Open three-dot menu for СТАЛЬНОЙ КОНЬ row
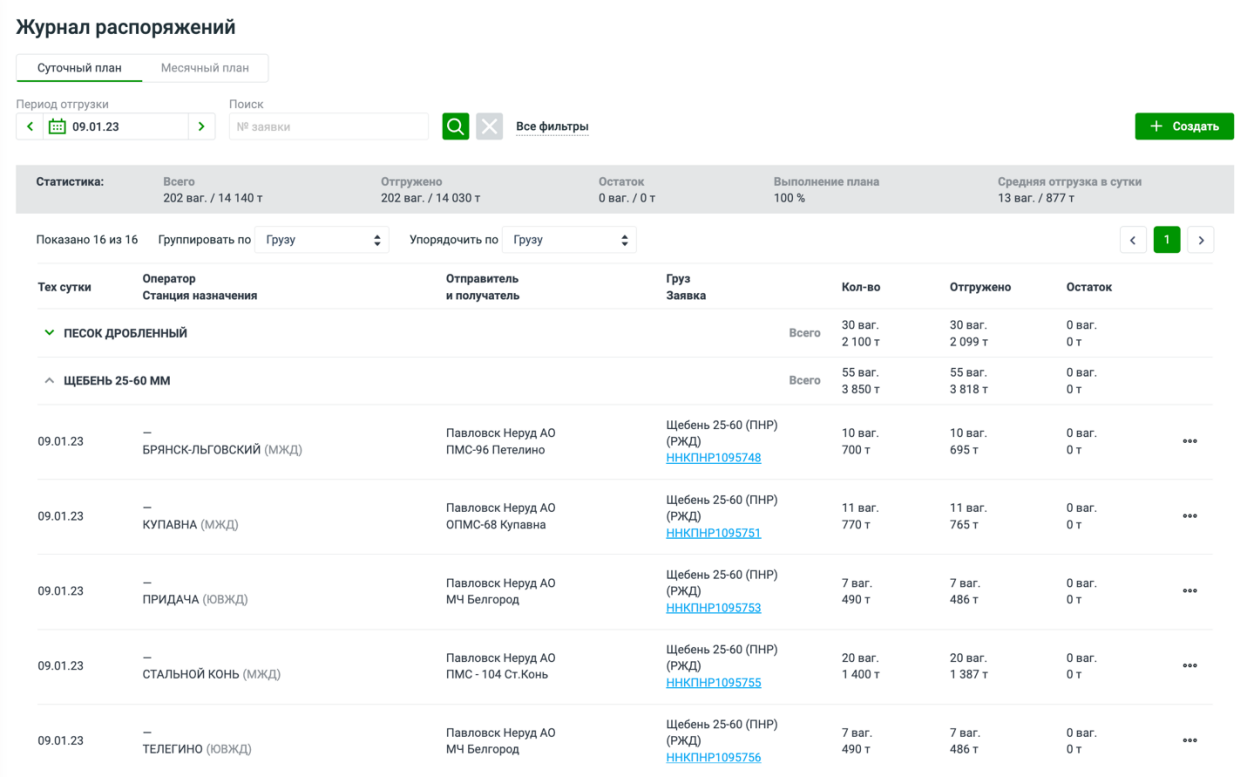Viewport: 1248px width, 777px height. [1189, 666]
